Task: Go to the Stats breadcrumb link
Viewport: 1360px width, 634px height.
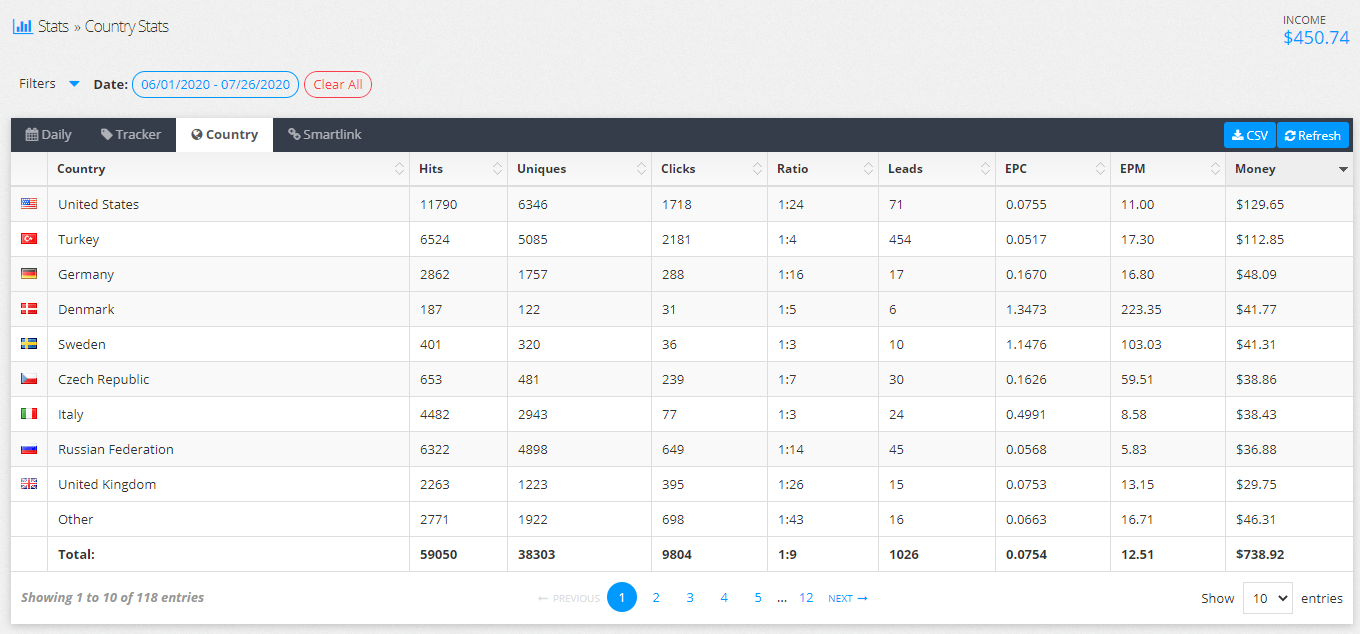Action: (x=53, y=27)
